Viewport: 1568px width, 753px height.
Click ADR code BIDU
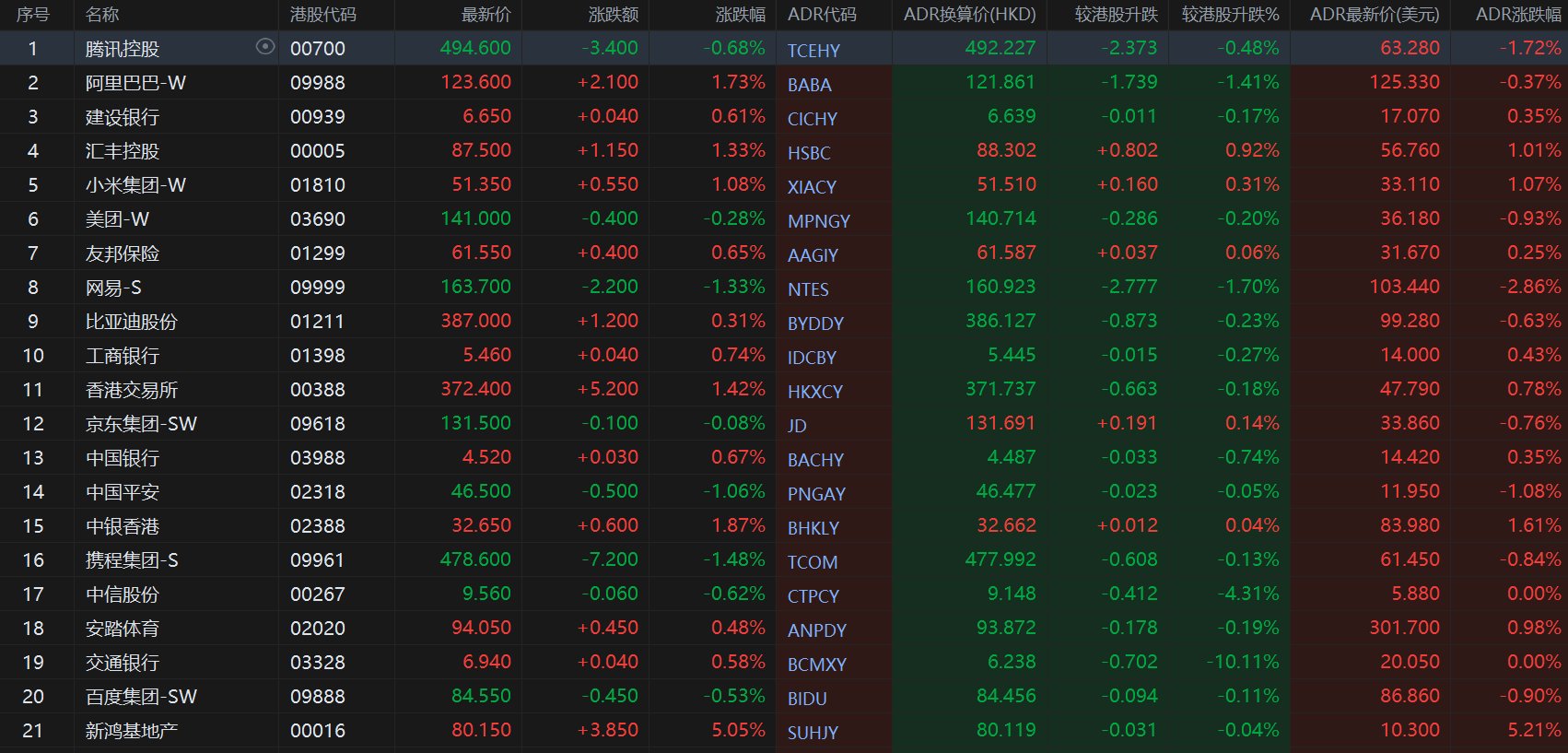pos(807,699)
